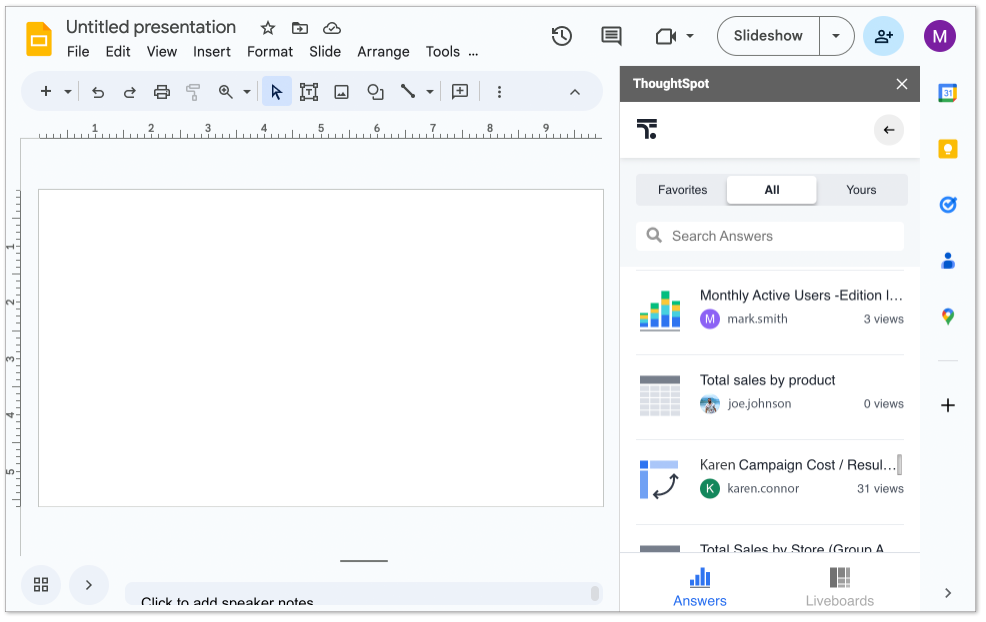Collapse the toolbar with the chevron

[575, 91]
